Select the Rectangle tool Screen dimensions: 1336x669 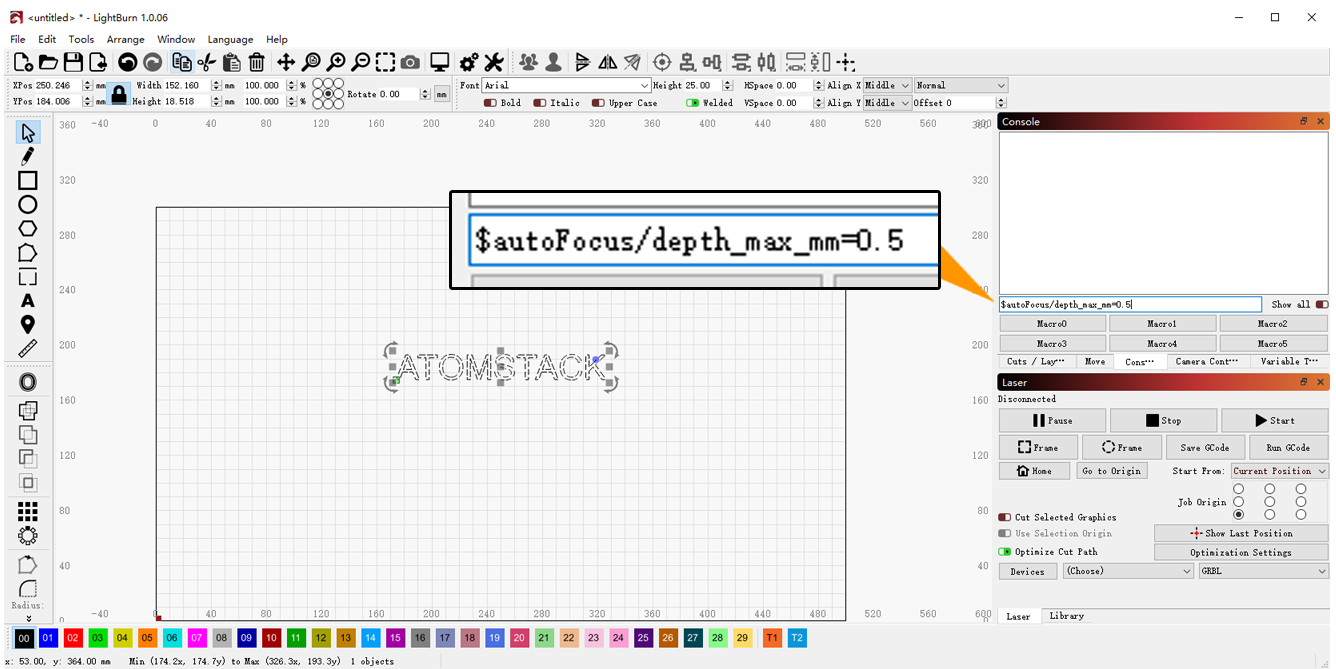(27, 180)
